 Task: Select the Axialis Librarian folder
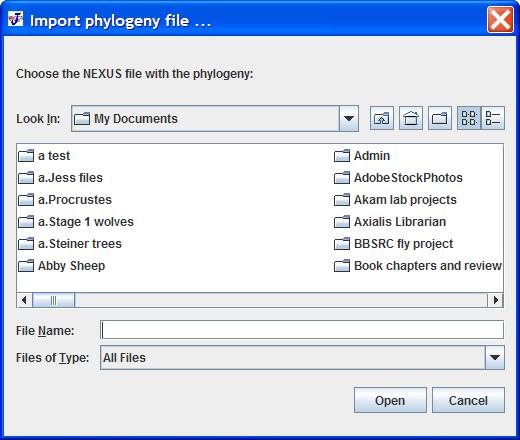(x=390, y=222)
